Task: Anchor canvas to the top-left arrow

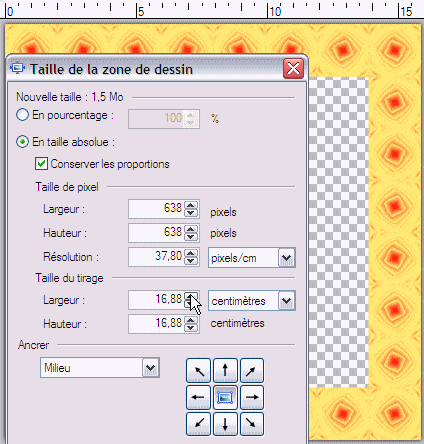Action: tap(198, 370)
